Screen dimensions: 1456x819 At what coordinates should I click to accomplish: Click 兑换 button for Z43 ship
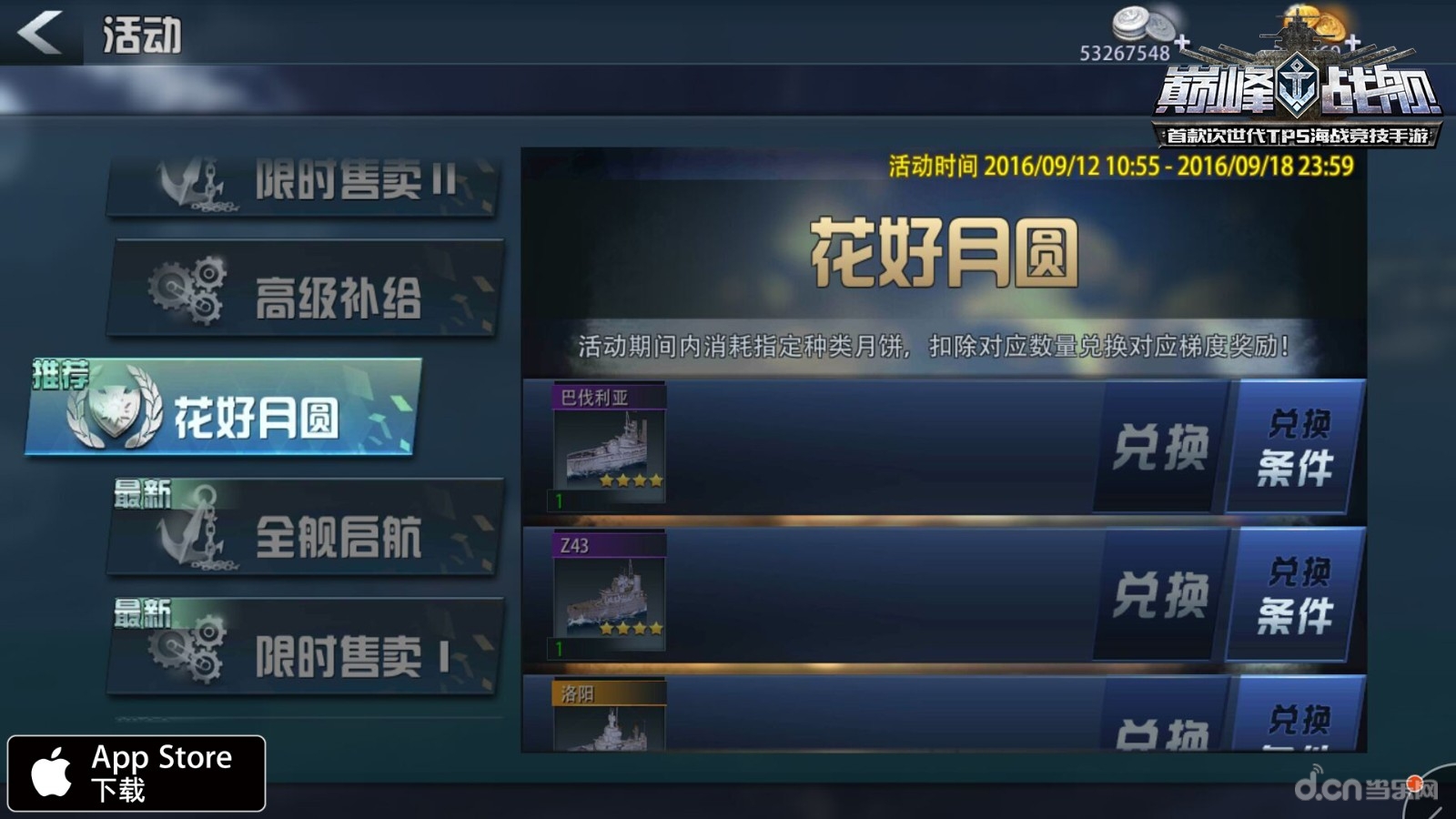click(x=1159, y=595)
